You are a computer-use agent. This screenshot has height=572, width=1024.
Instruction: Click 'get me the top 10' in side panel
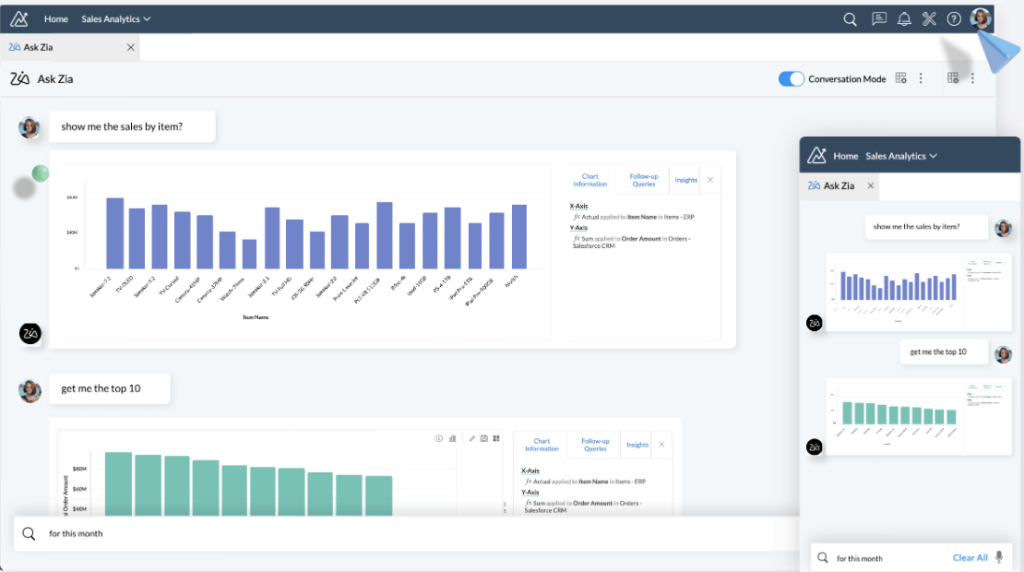(943, 352)
